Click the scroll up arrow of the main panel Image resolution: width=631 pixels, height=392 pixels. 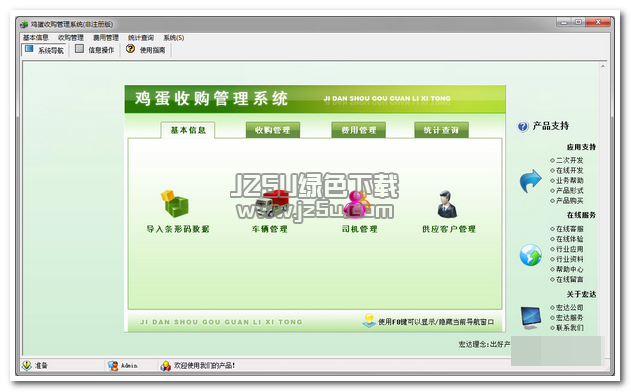coord(602,66)
